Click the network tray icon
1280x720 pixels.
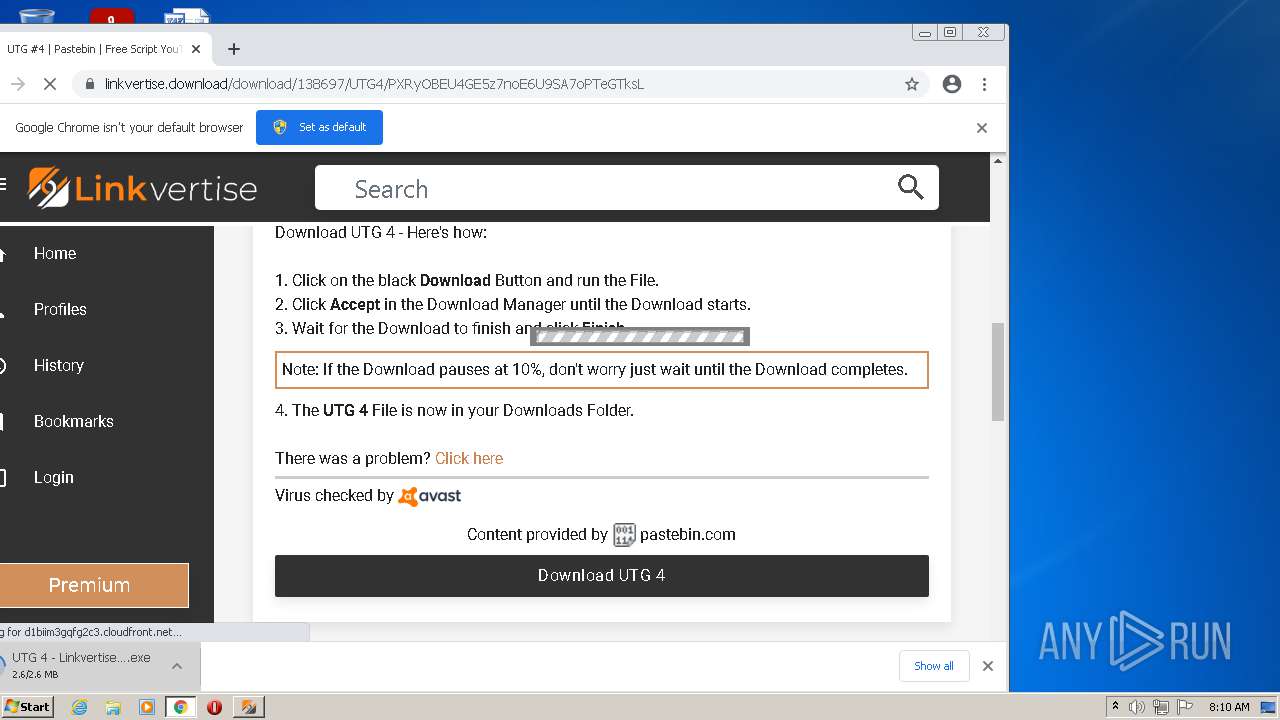click(1160, 707)
